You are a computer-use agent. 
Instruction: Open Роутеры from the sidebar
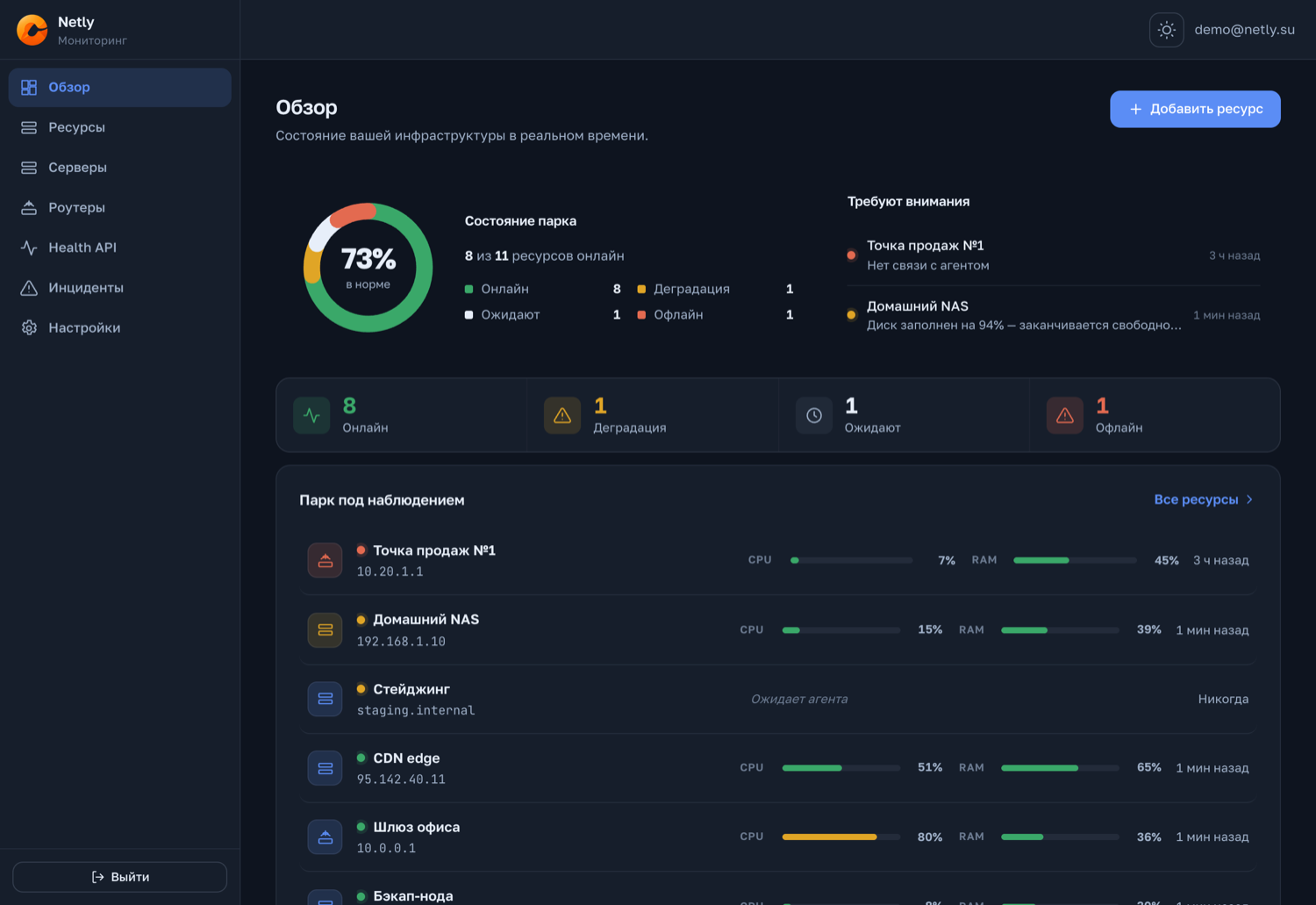[x=120, y=207]
